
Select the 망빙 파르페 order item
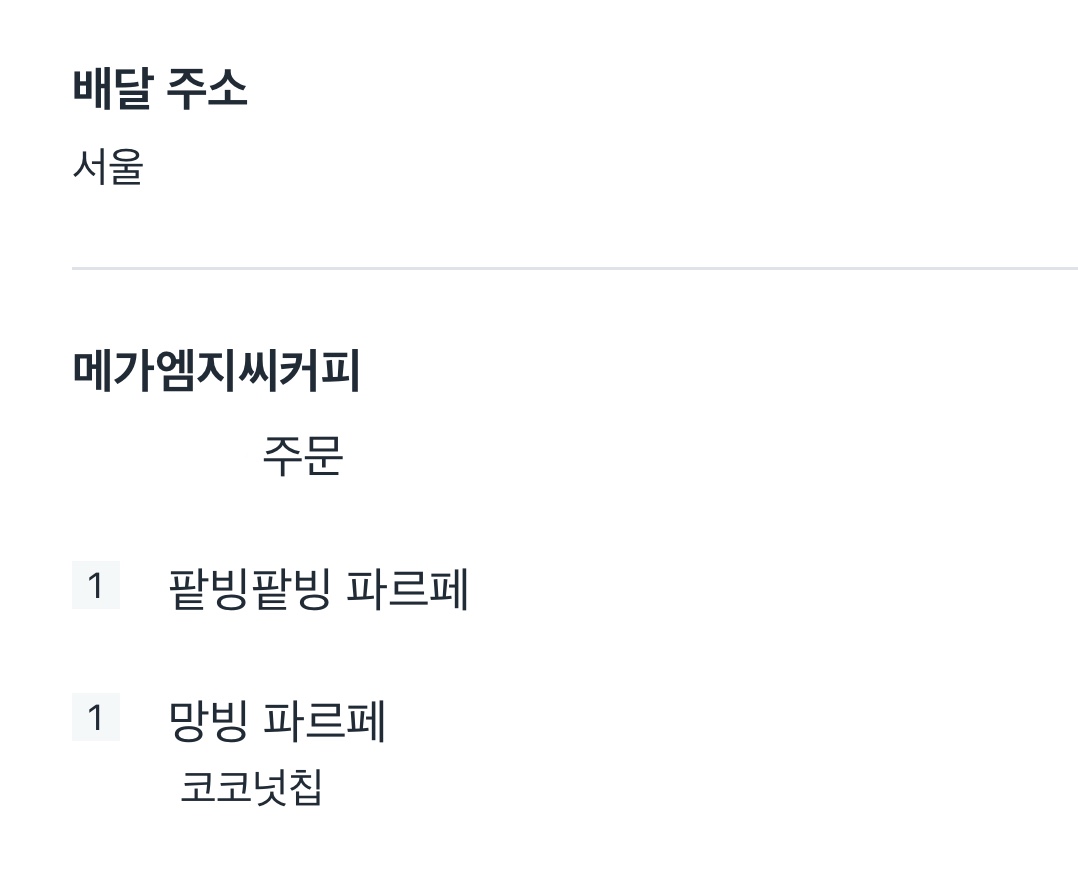276,721
